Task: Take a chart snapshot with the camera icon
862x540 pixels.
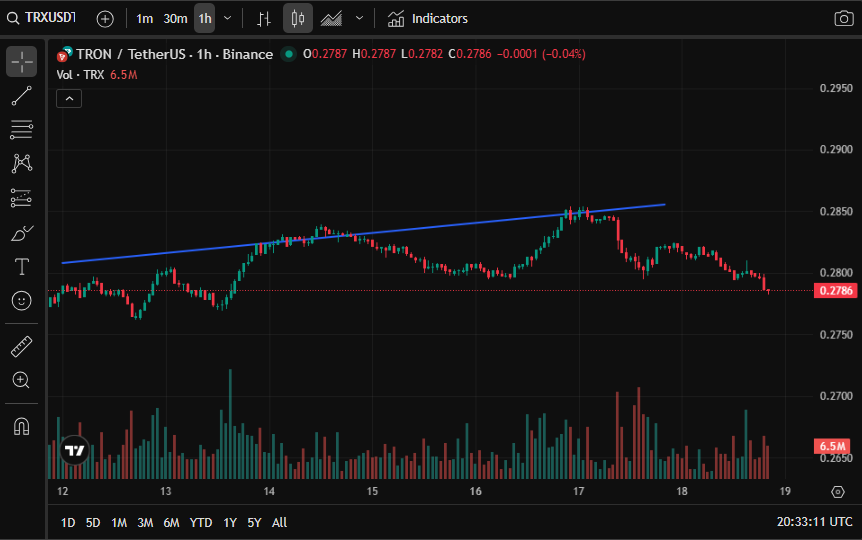Action: click(844, 19)
